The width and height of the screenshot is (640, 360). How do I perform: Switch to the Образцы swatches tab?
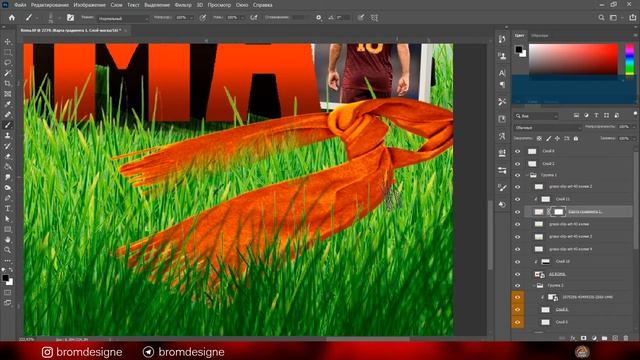[x=540, y=36]
